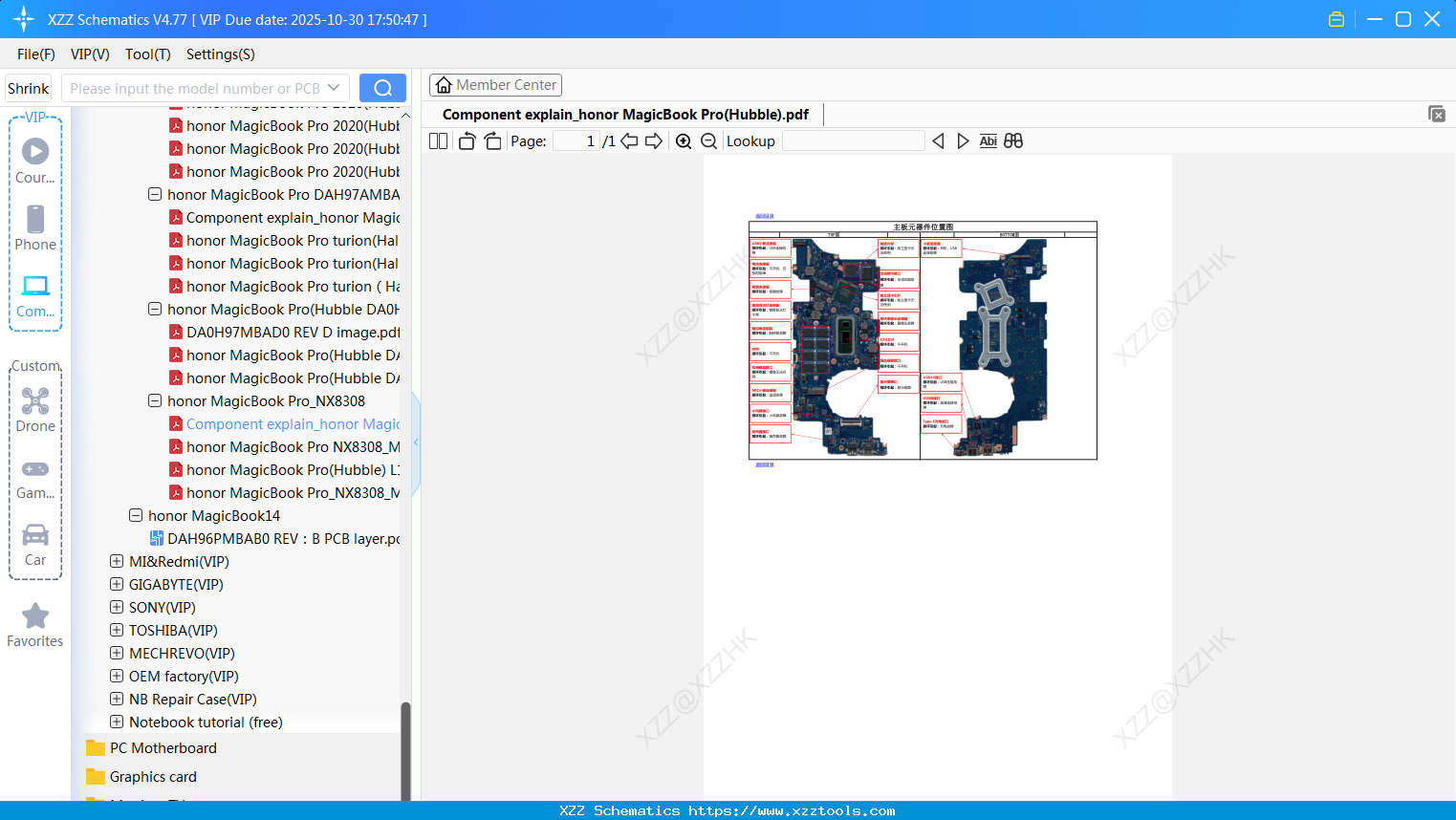Collapse honor MagicBook Pro(Hubble DA0H node
The width and height of the screenshot is (1456, 820).
pyautogui.click(x=155, y=309)
